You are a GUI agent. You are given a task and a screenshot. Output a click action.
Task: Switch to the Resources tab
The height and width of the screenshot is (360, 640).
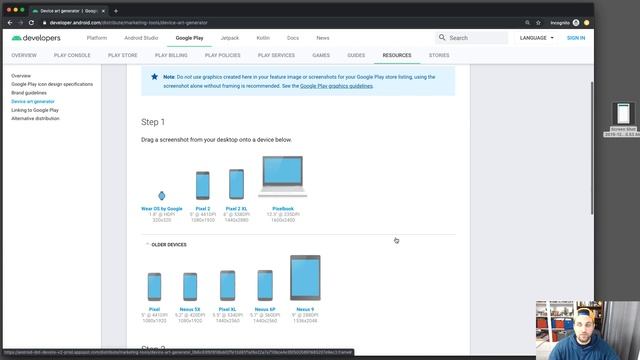click(397, 55)
